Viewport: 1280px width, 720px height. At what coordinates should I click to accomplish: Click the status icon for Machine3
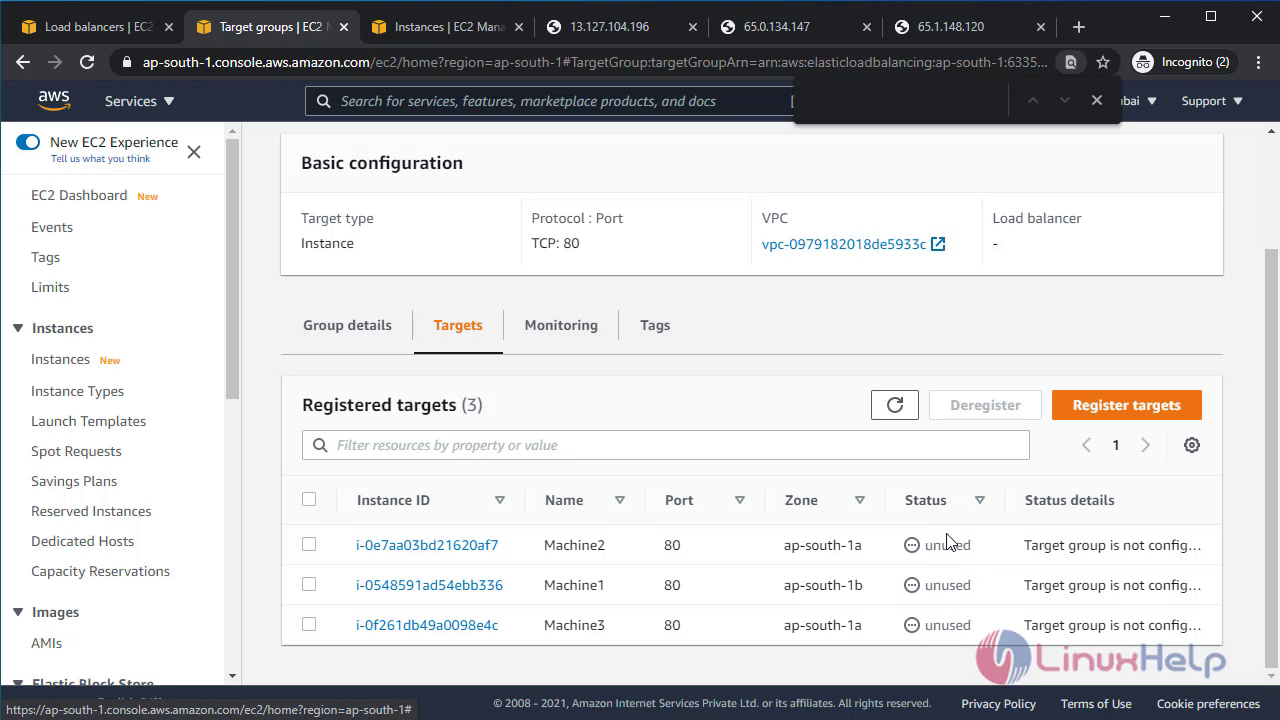pyautogui.click(x=912, y=625)
